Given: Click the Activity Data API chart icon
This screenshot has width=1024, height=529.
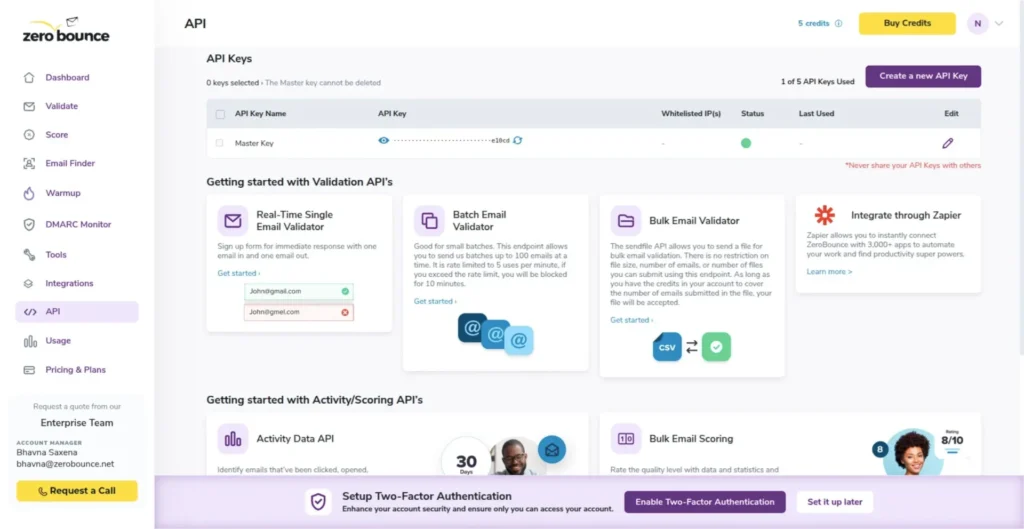Looking at the screenshot, I should coord(232,439).
